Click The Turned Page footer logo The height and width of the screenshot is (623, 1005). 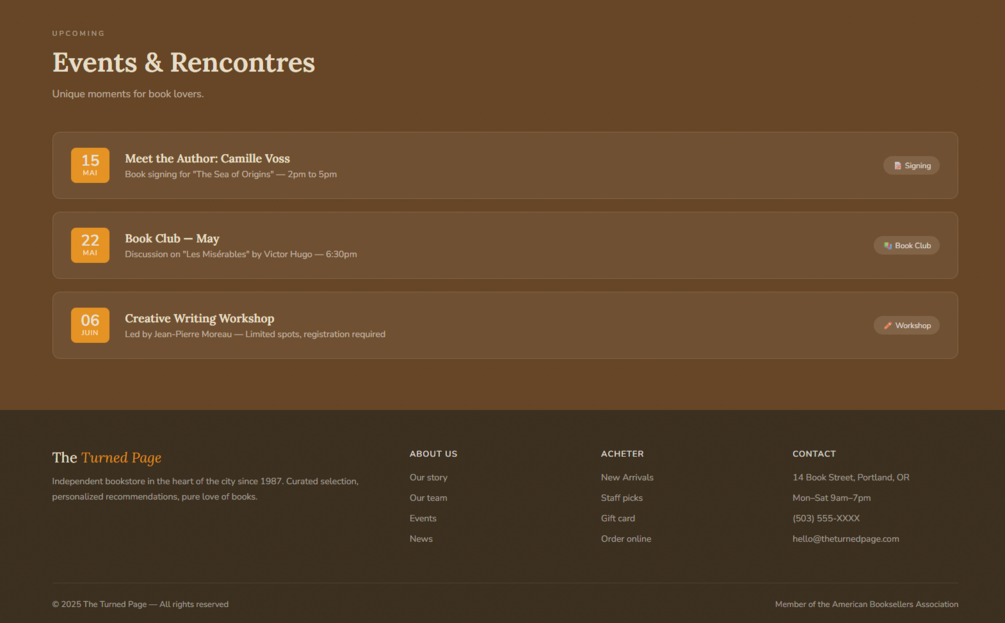point(106,458)
